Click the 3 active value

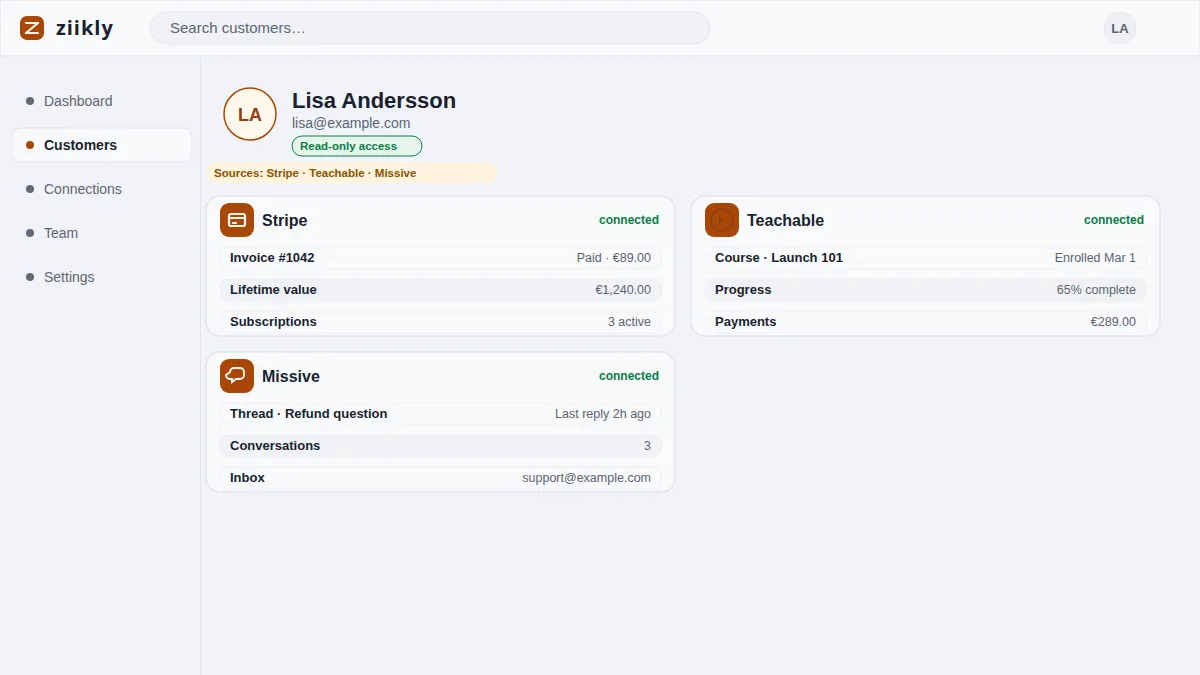tap(629, 322)
